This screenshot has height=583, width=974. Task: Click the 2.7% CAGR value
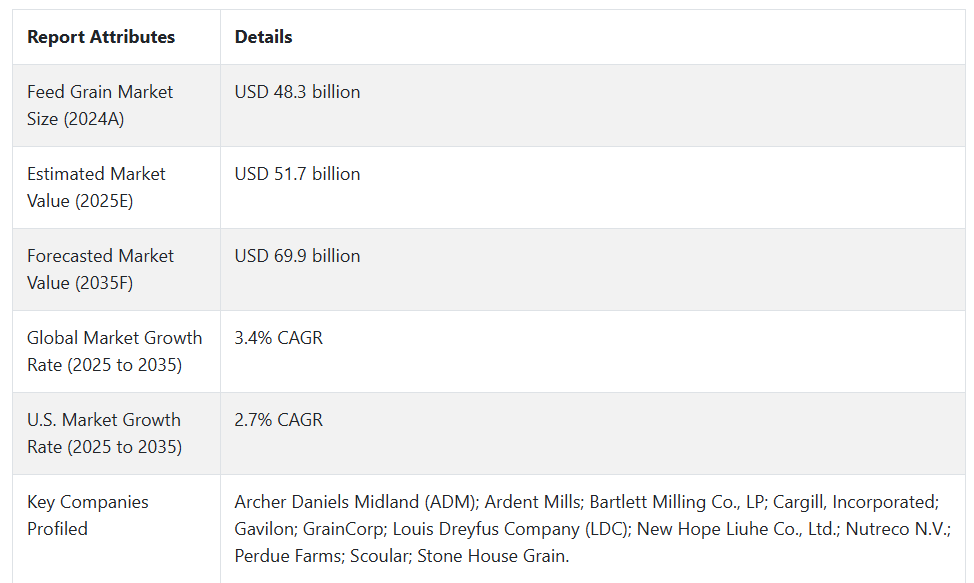click(279, 420)
